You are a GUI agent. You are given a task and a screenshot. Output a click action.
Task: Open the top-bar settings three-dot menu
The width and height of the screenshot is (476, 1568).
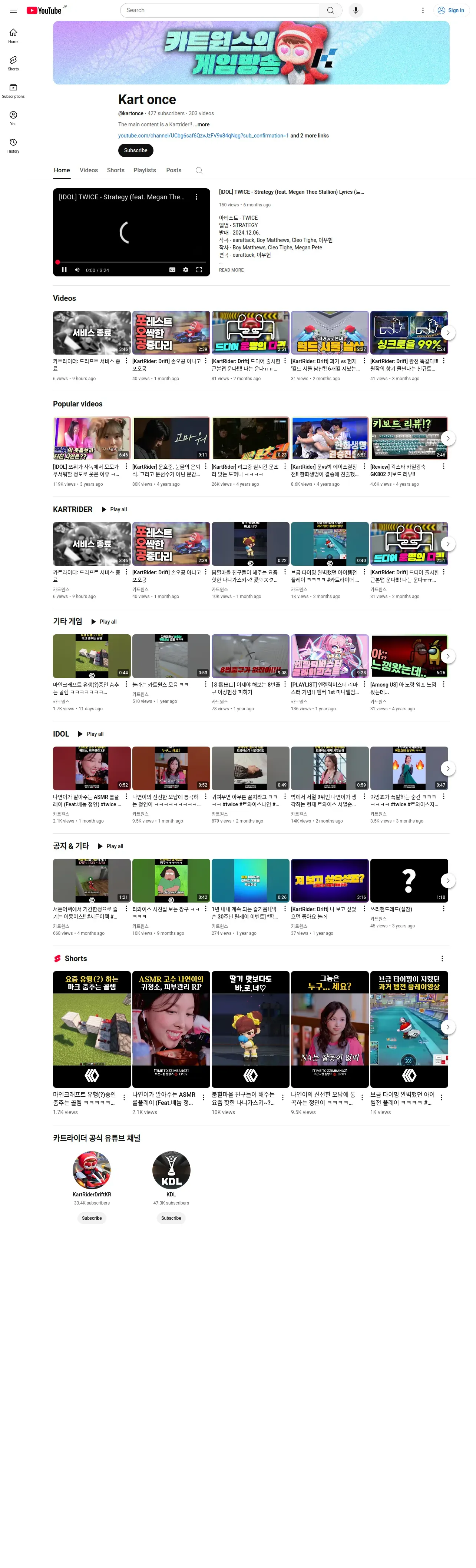(423, 10)
